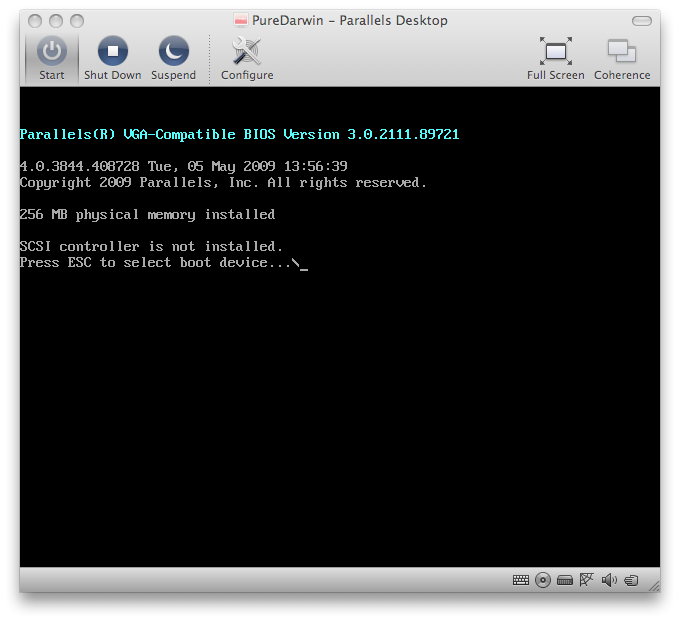Click '256 MB physical memory installed' text
Screen dimensions: 680x622
click(x=147, y=215)
